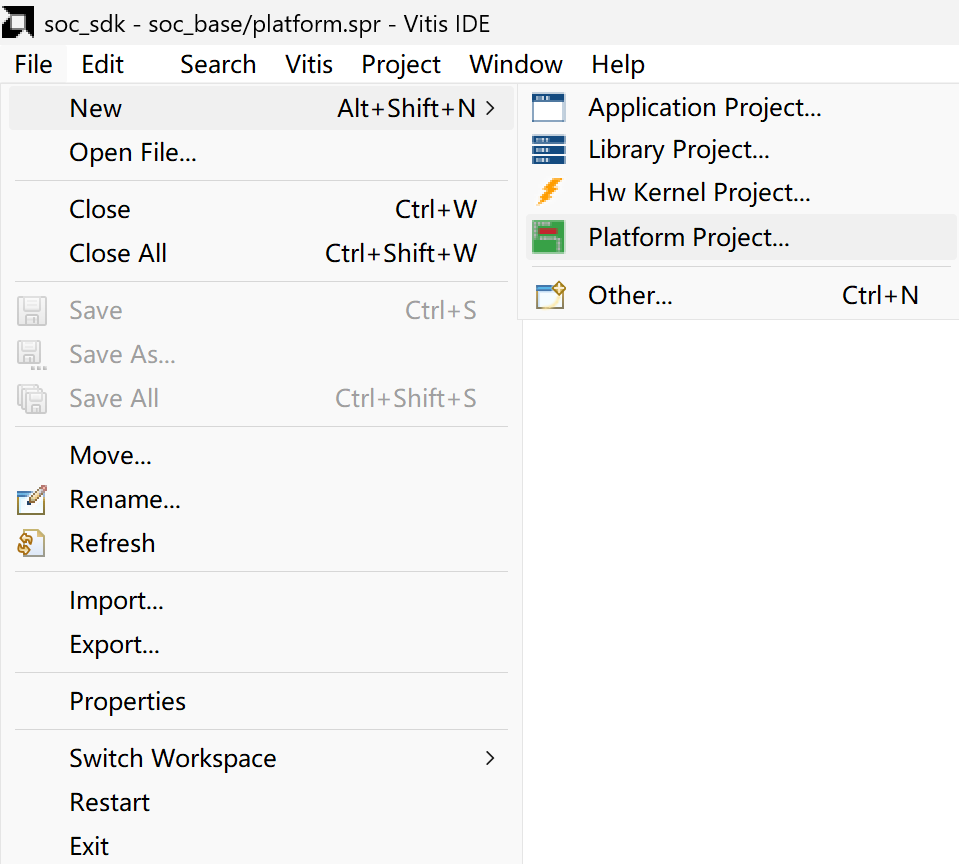Screen dimensions: 959x864
Task: Select Restart in the File menu
Action: click(109, 803)
